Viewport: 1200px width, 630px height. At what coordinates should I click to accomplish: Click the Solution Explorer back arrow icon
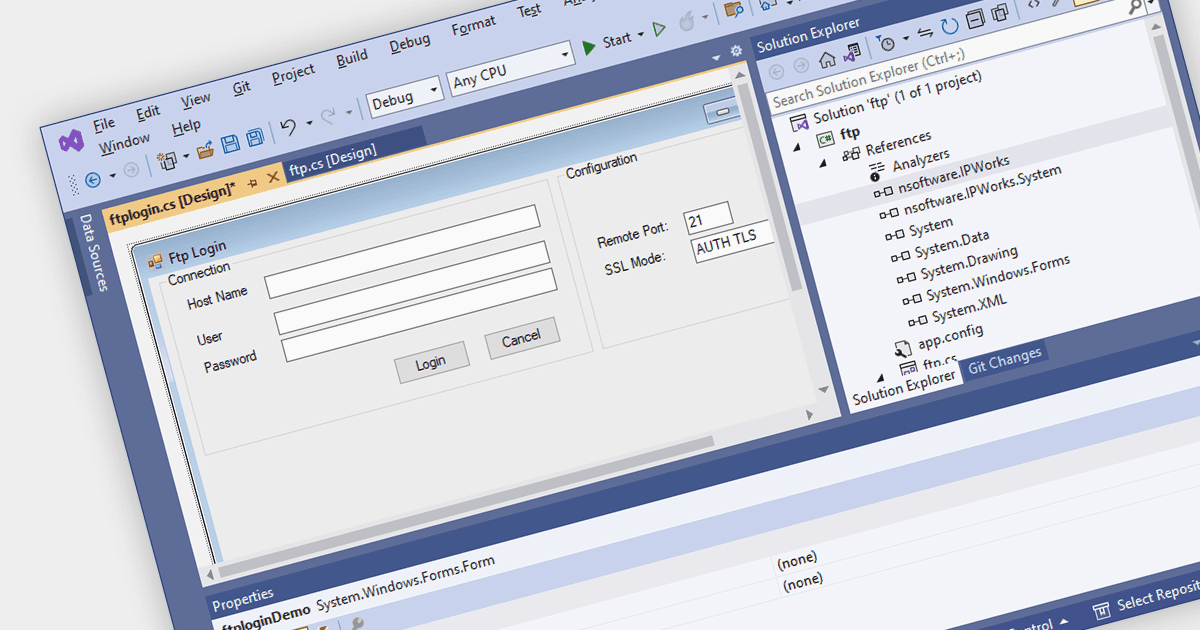pyautogui.click(x=776, y=72)
